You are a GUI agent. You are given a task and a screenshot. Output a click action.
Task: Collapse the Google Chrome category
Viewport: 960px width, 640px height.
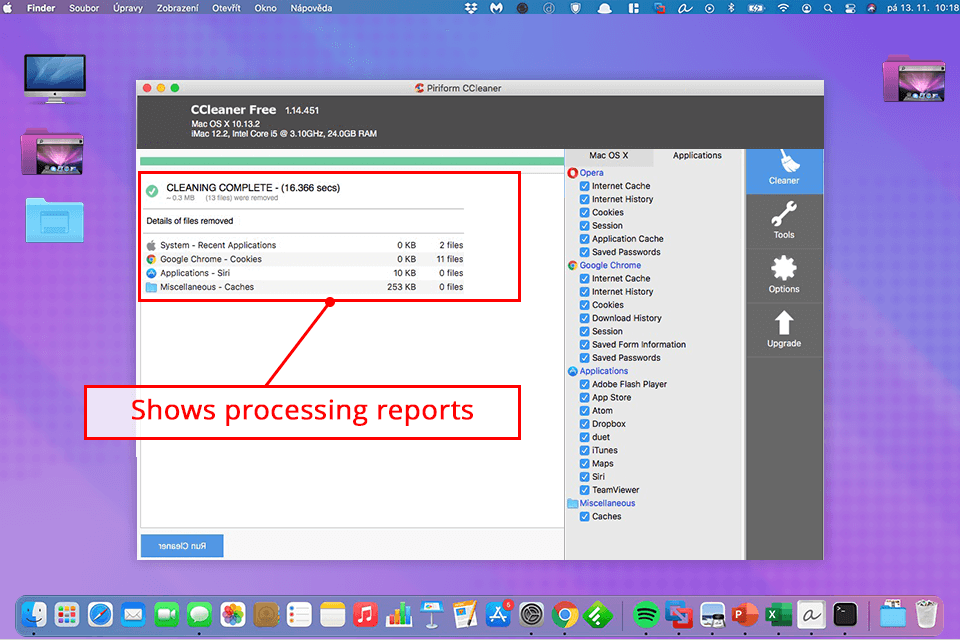click(x=610, y=265)
